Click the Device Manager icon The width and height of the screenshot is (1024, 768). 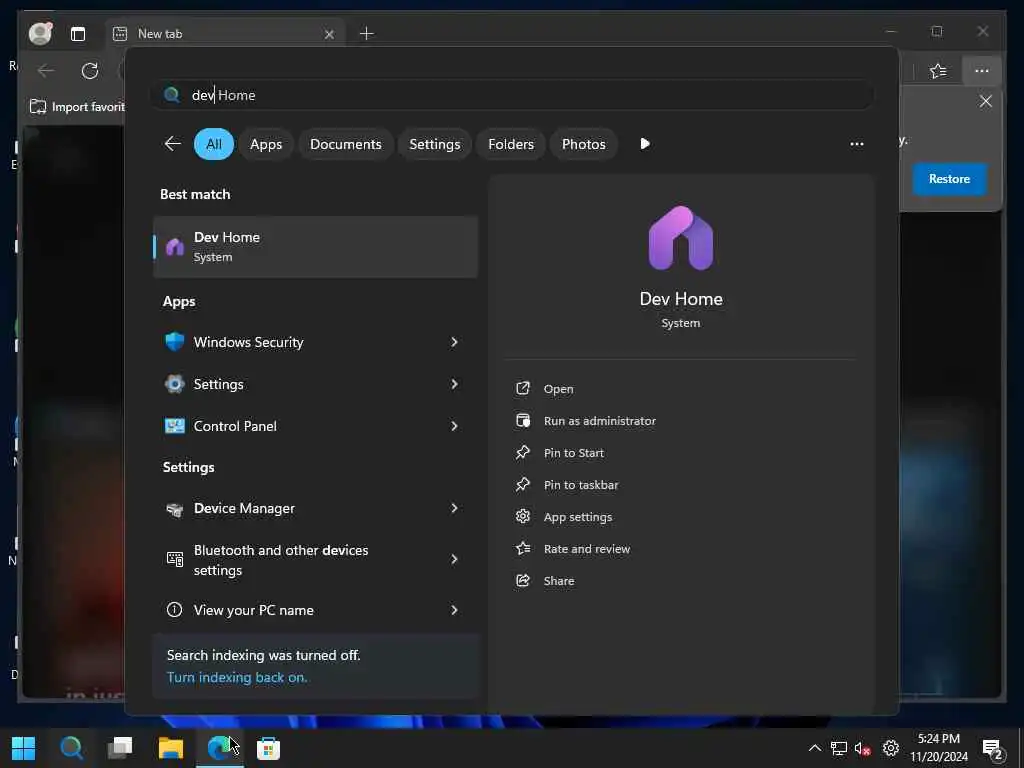coord(174,509)
